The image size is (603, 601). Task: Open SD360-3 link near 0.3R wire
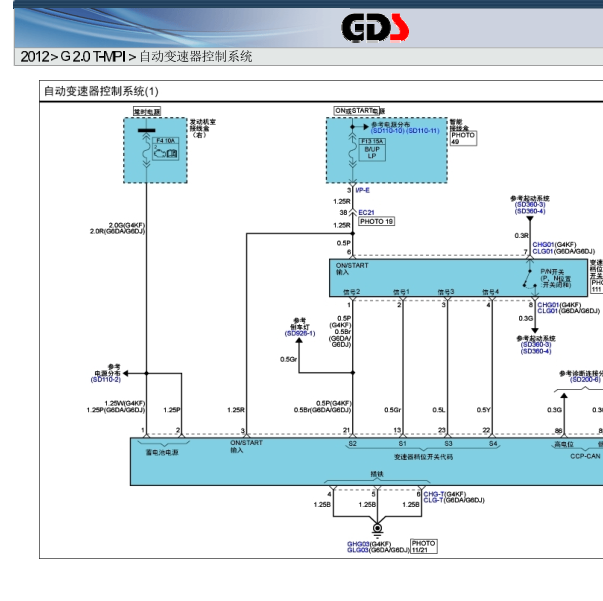pyautogui.click(x=530, y=205)
